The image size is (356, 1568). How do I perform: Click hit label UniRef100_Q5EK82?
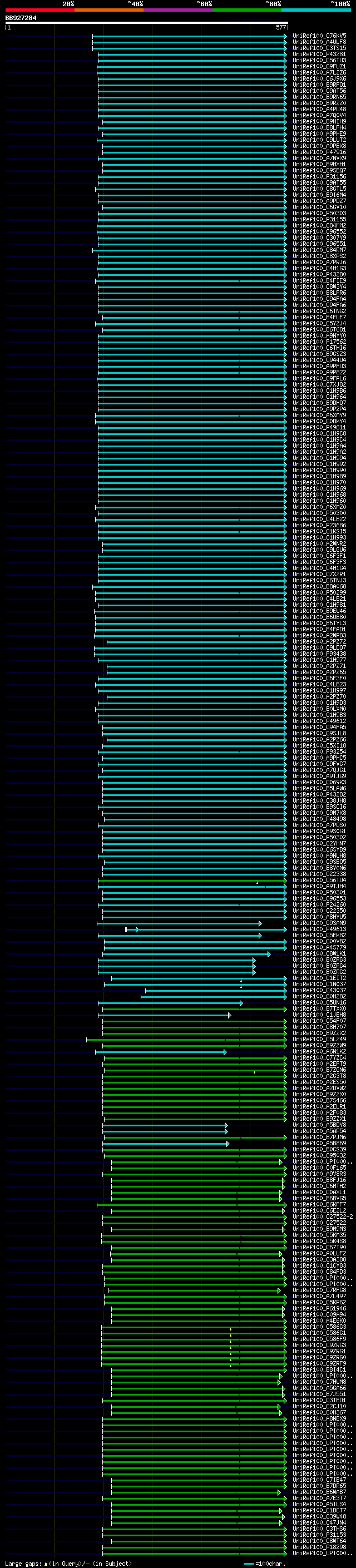pos(319,936)
